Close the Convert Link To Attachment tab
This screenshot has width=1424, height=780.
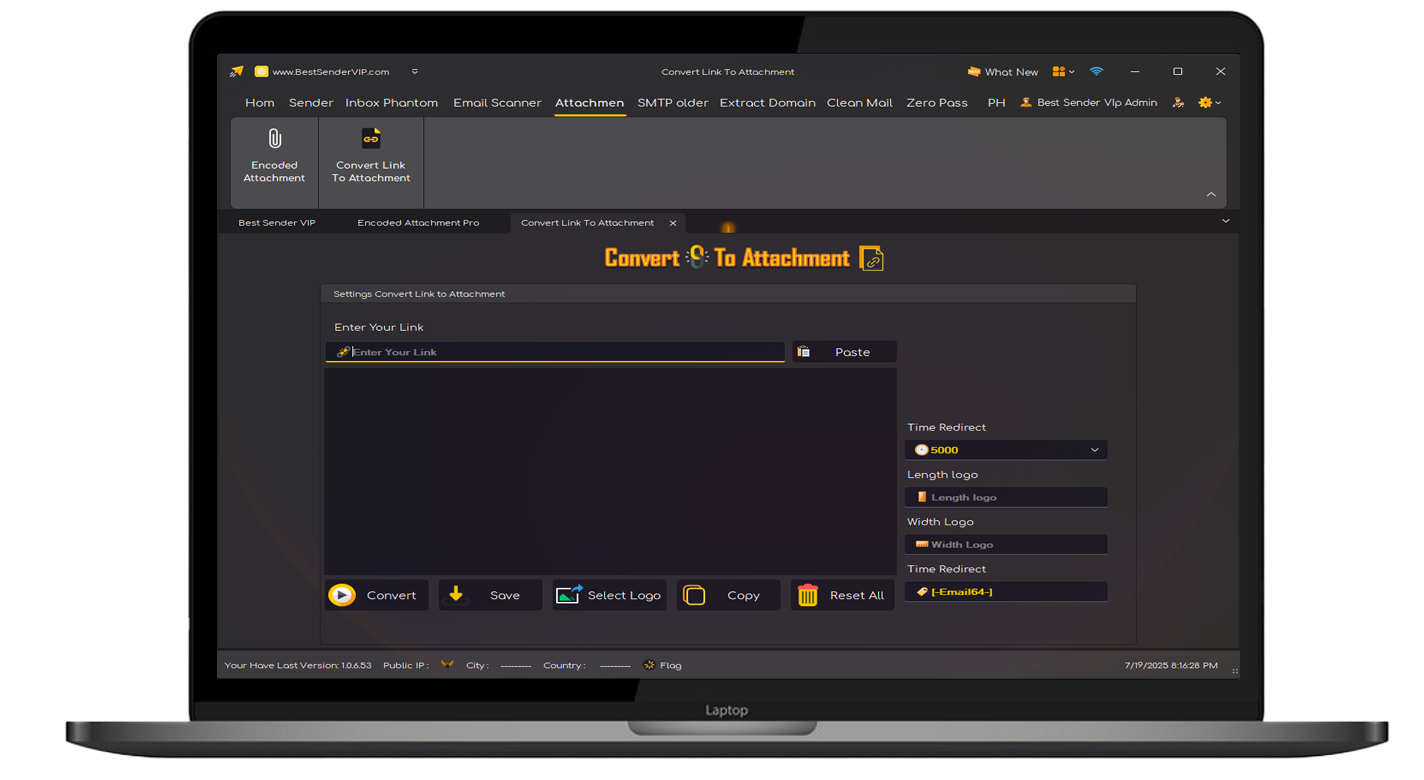pyautogui.click(x=673, y=223)
